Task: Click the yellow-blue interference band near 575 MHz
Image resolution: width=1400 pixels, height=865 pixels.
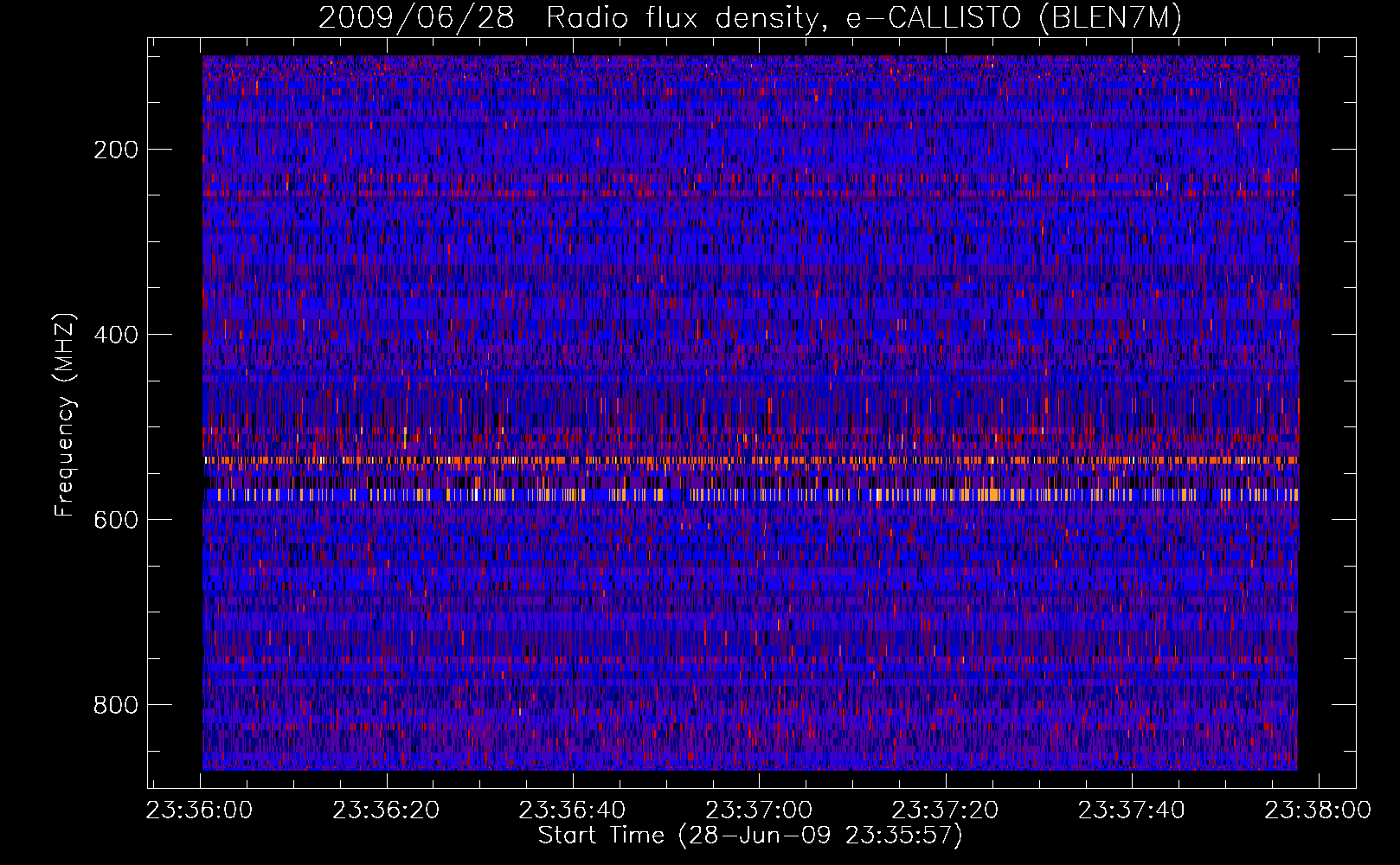Action: pyautogui.click(x=750, y=495)
